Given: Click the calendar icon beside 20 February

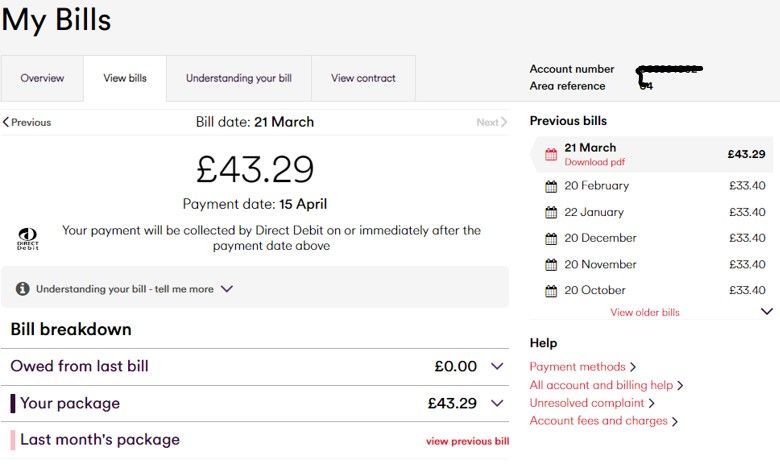Looking at the screenshot, I should (551, 187).
